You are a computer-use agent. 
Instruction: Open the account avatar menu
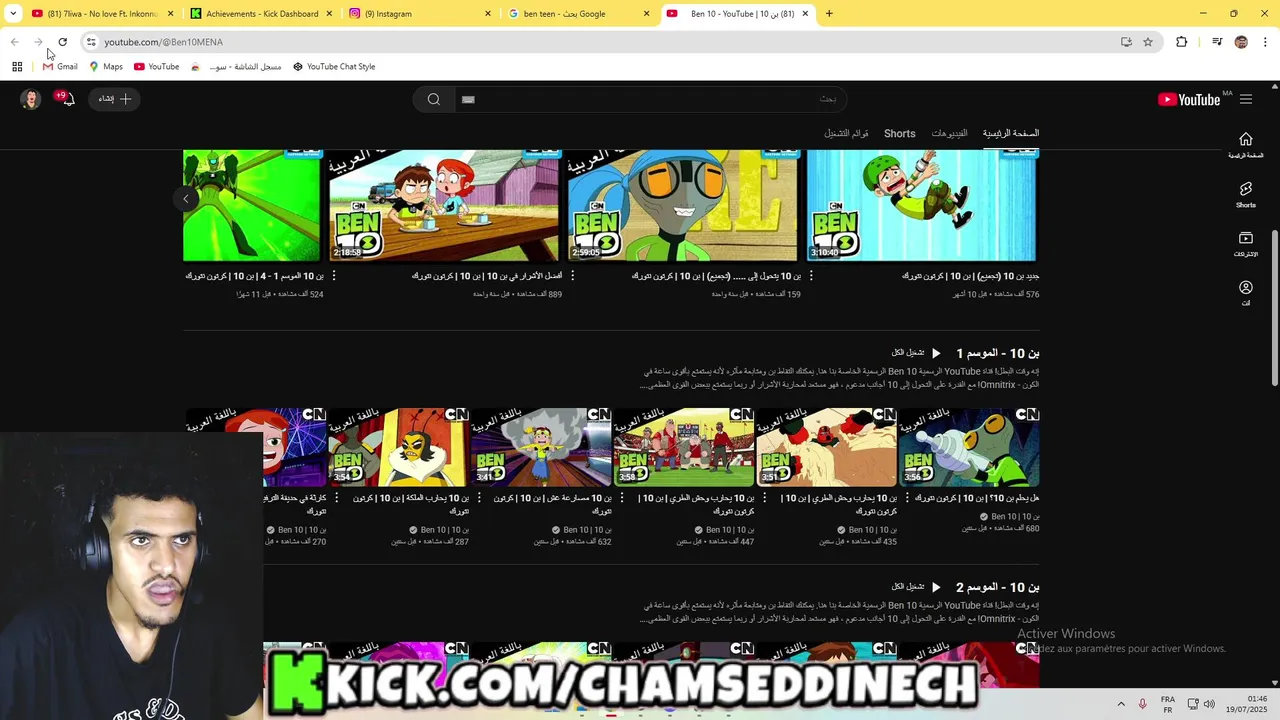(x=31, y=99)
